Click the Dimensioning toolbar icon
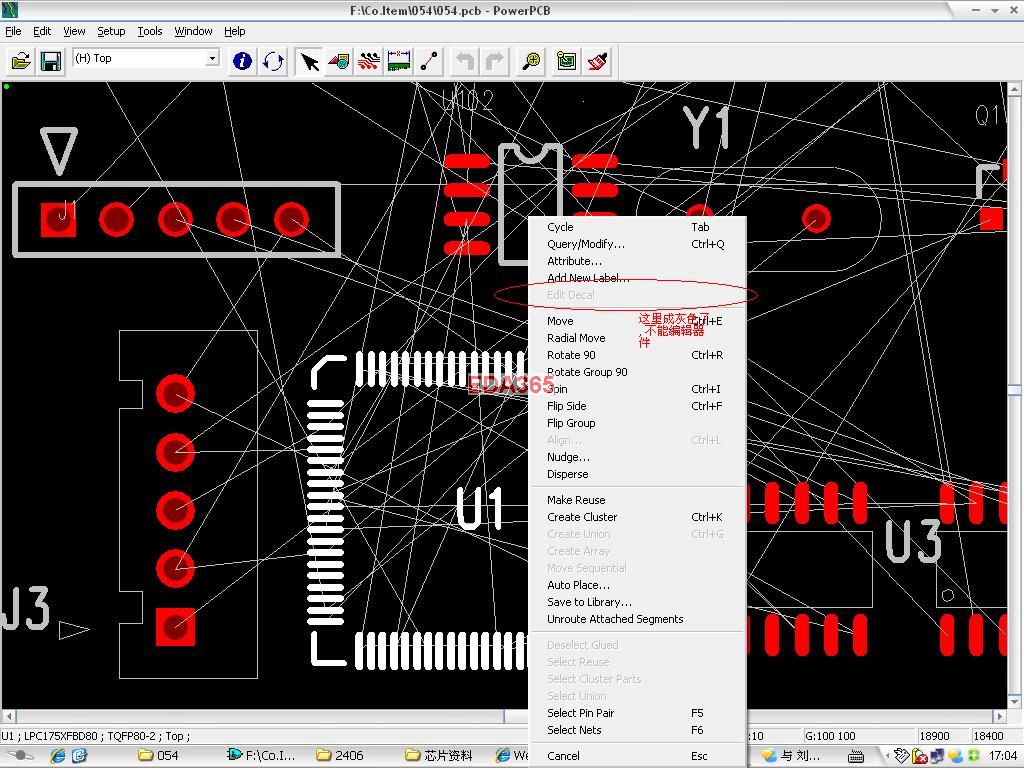Viewport: 1024px width, 768px height. coord(399,61)
